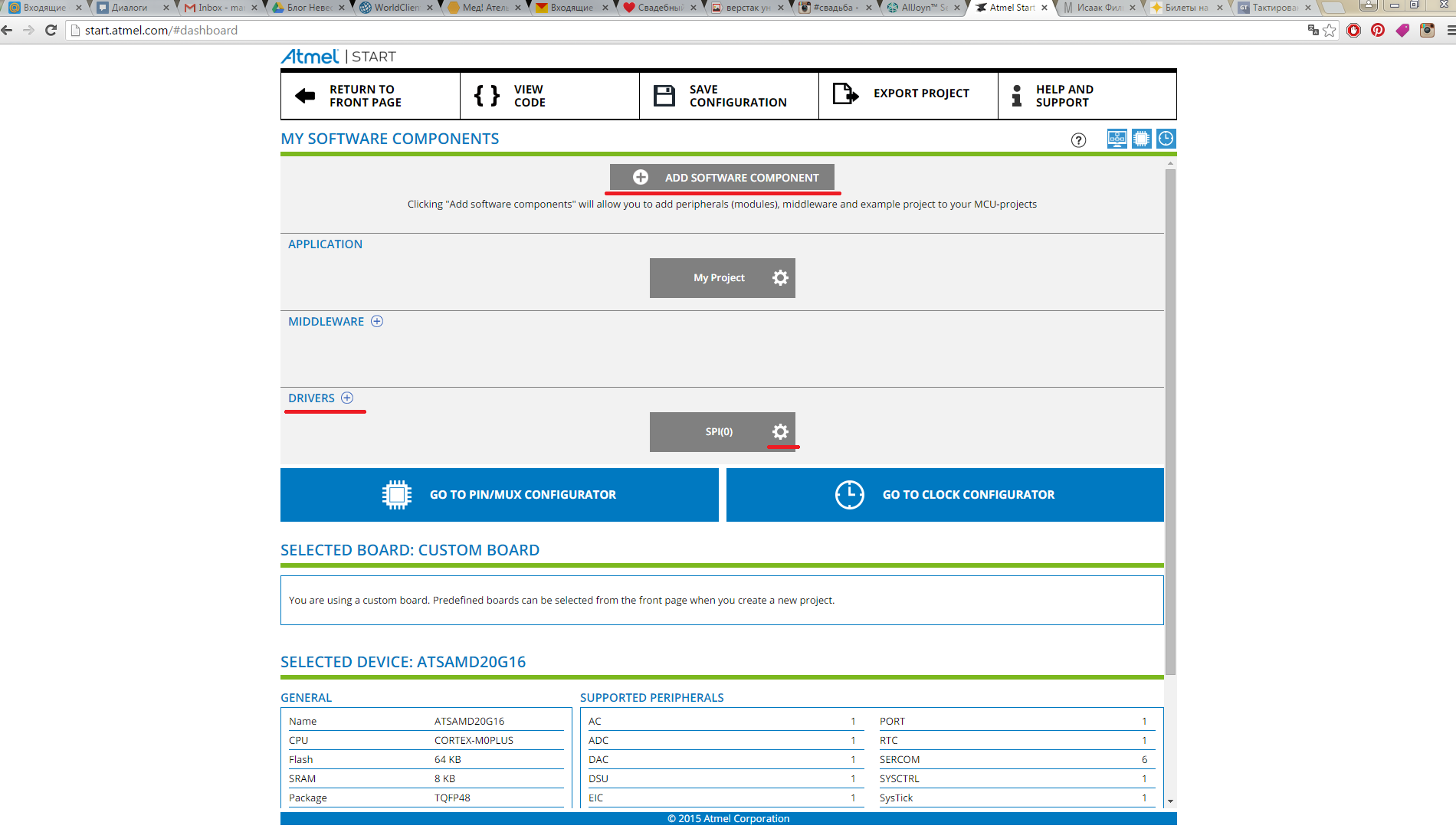Screen dimensions: 1456x832
Task: Open the AdBlock extension icon
Action: click(x=1354, y=31)
